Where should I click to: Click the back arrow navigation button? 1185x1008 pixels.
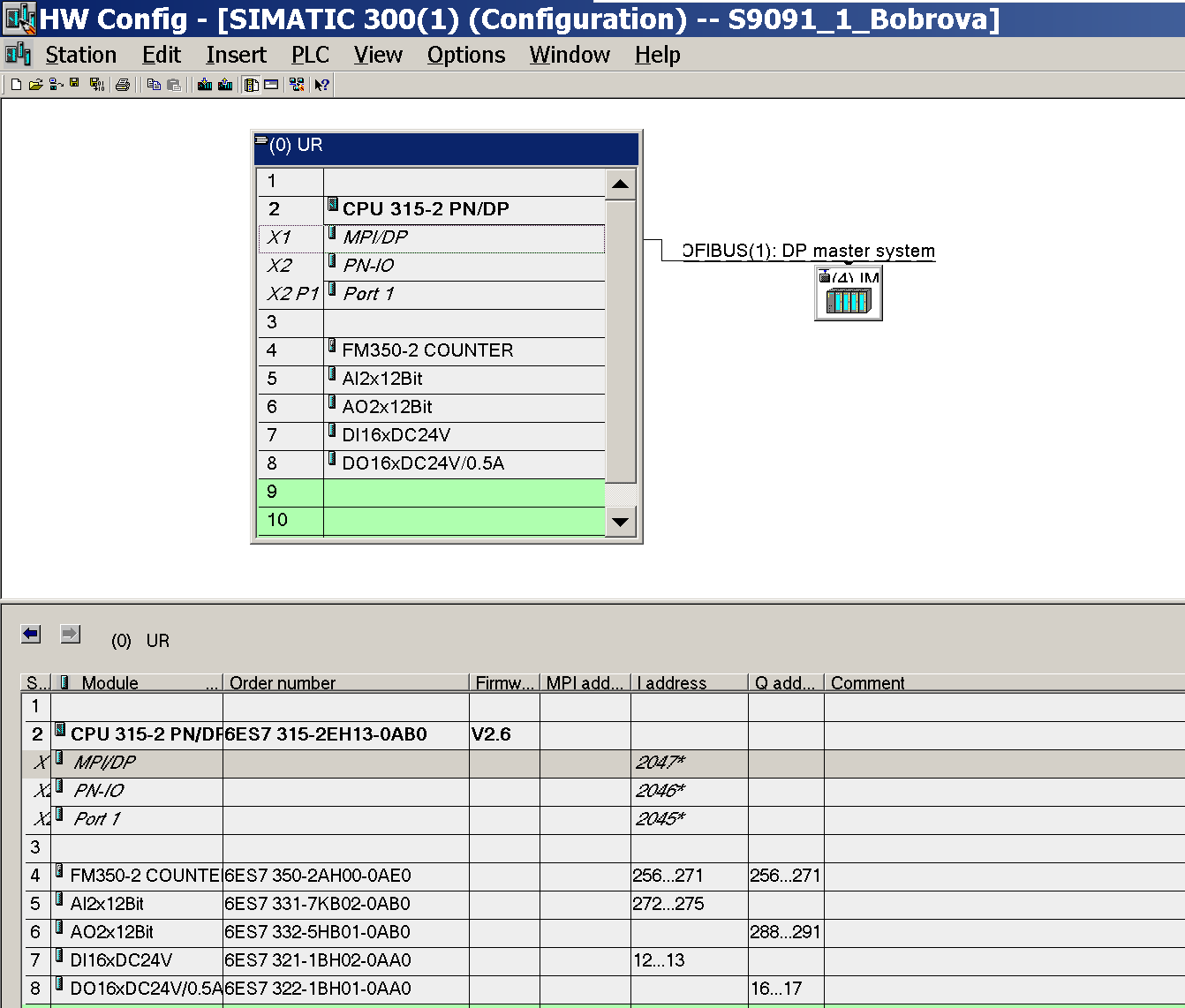tap(31, 634)
